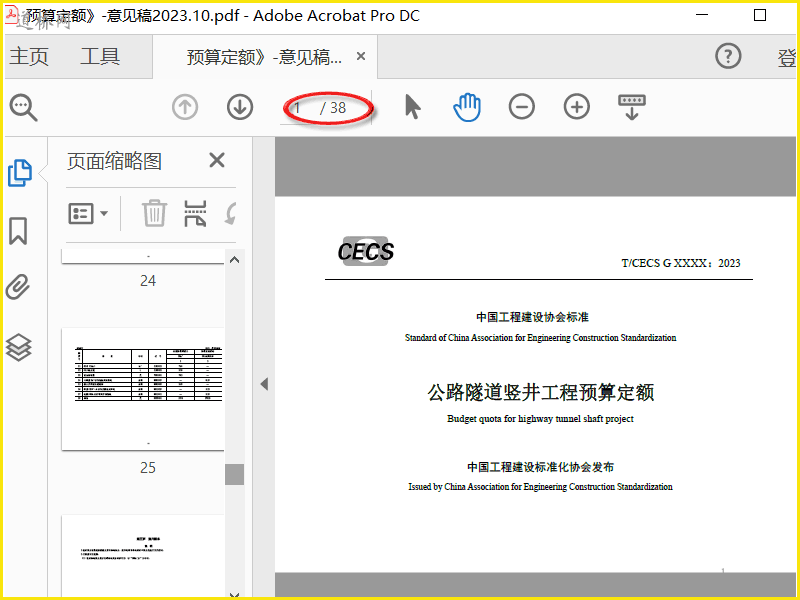Switch to the 工具 tab

100,56
